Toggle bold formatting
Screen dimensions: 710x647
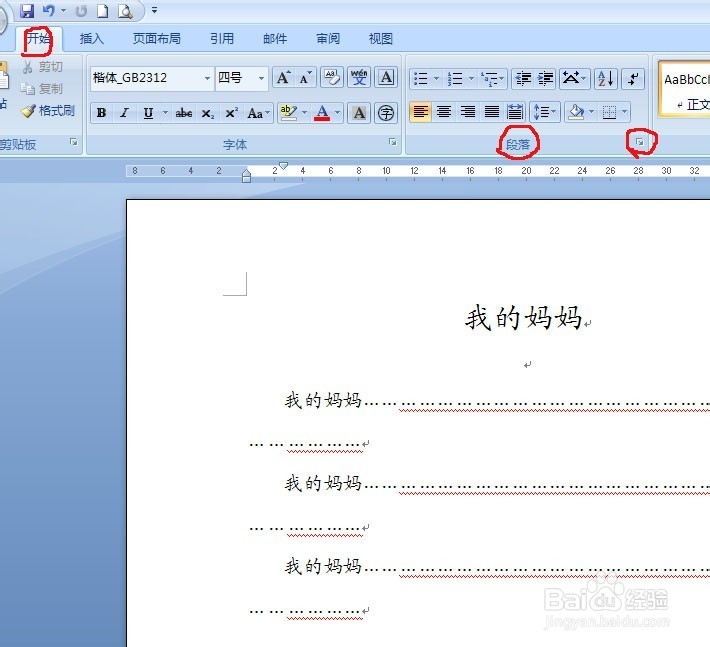click(101, 113)
